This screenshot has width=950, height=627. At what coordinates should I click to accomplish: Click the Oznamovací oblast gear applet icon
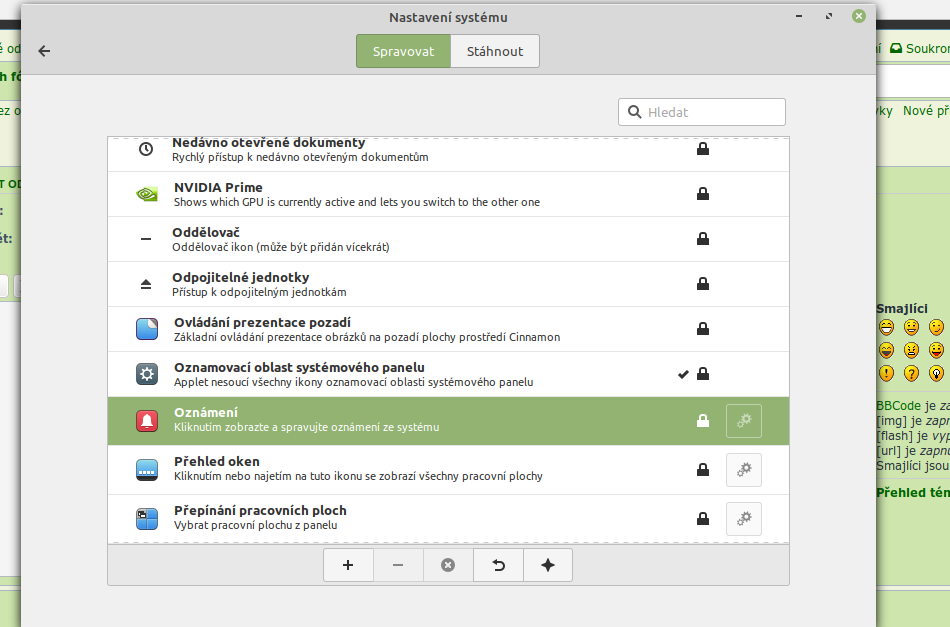pyautogui.click(x=147, y=374)
